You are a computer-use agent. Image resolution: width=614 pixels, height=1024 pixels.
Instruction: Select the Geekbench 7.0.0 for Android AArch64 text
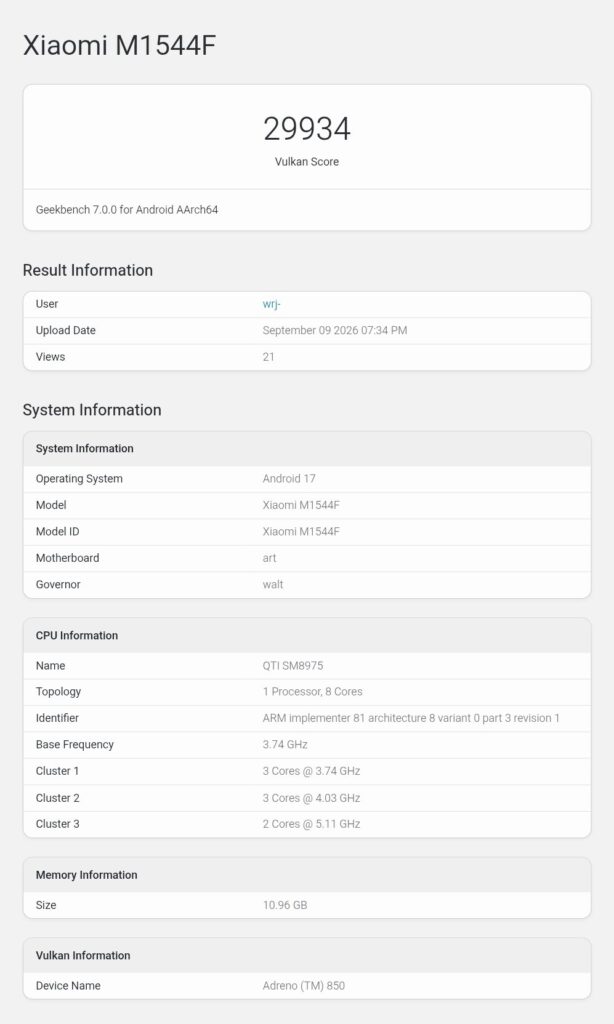(x=127, y=210)
